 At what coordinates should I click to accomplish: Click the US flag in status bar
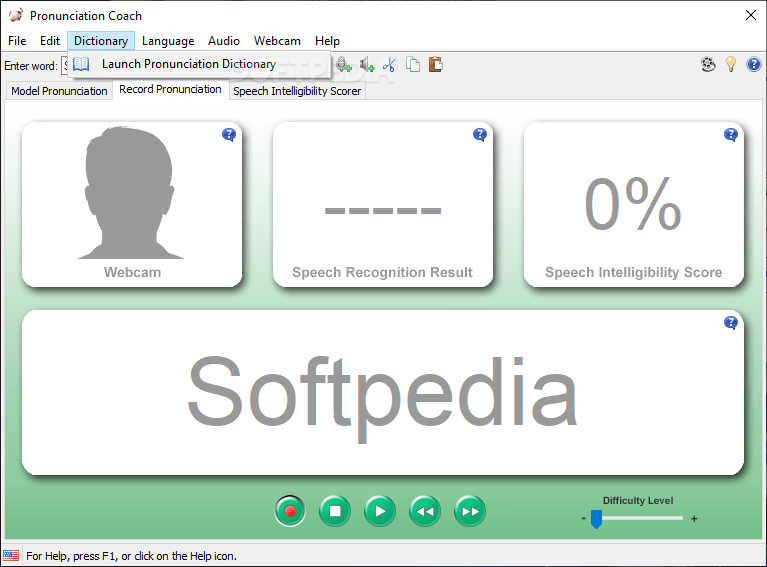click(x=11, y=555)
